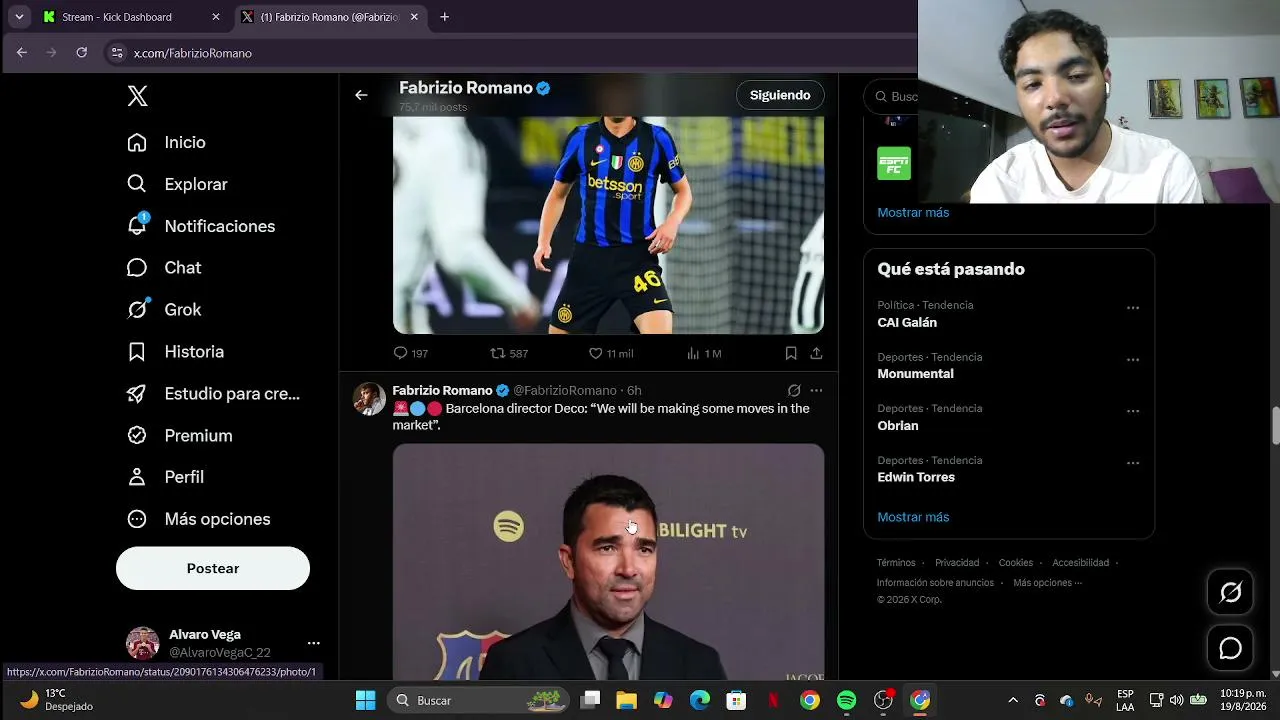Toggle the Siguiendo follow button
Viewport: 1280px width, 720px height.
click(780, 95)
